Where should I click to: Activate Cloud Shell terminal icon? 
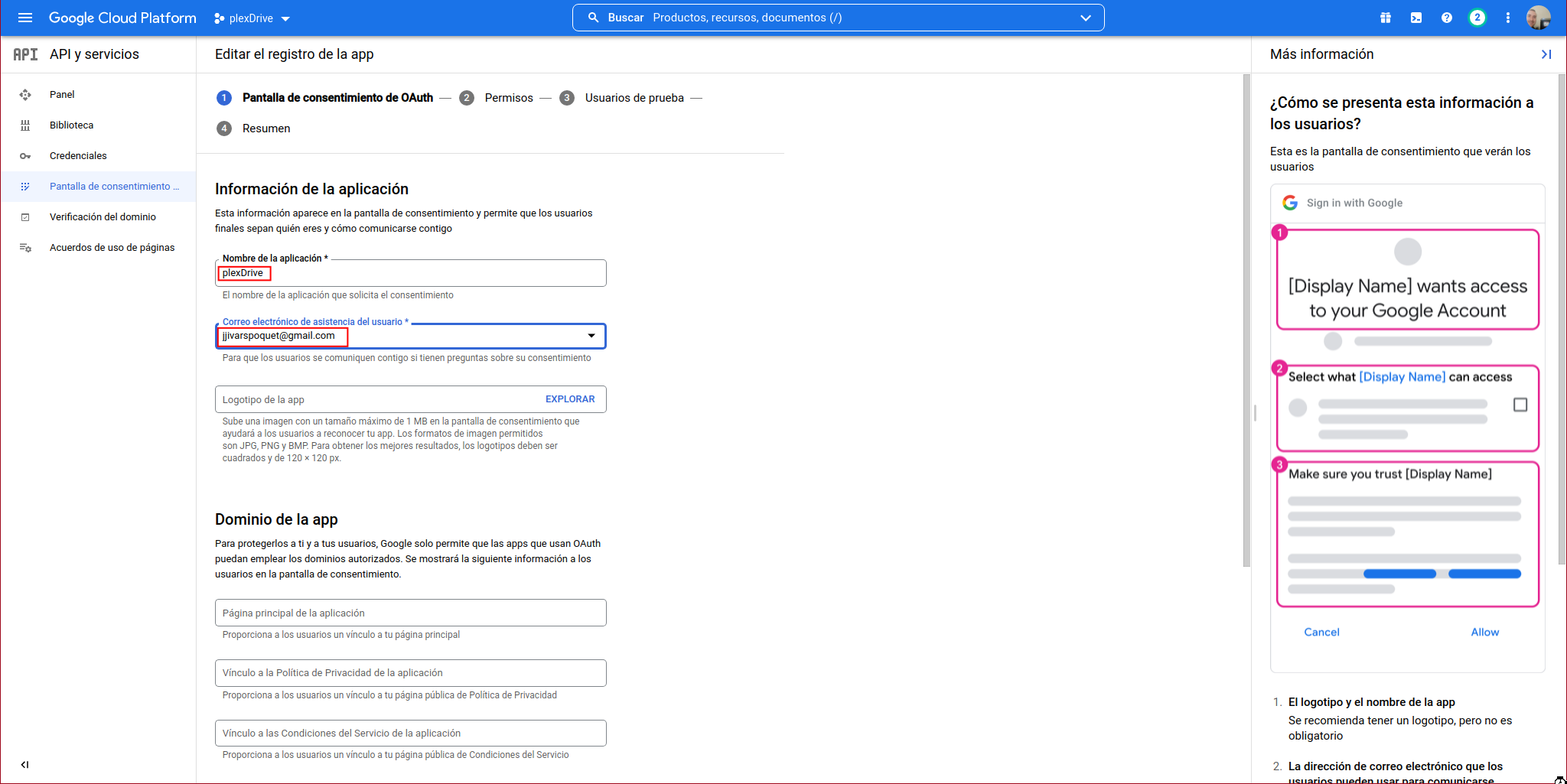point(1416,18)
